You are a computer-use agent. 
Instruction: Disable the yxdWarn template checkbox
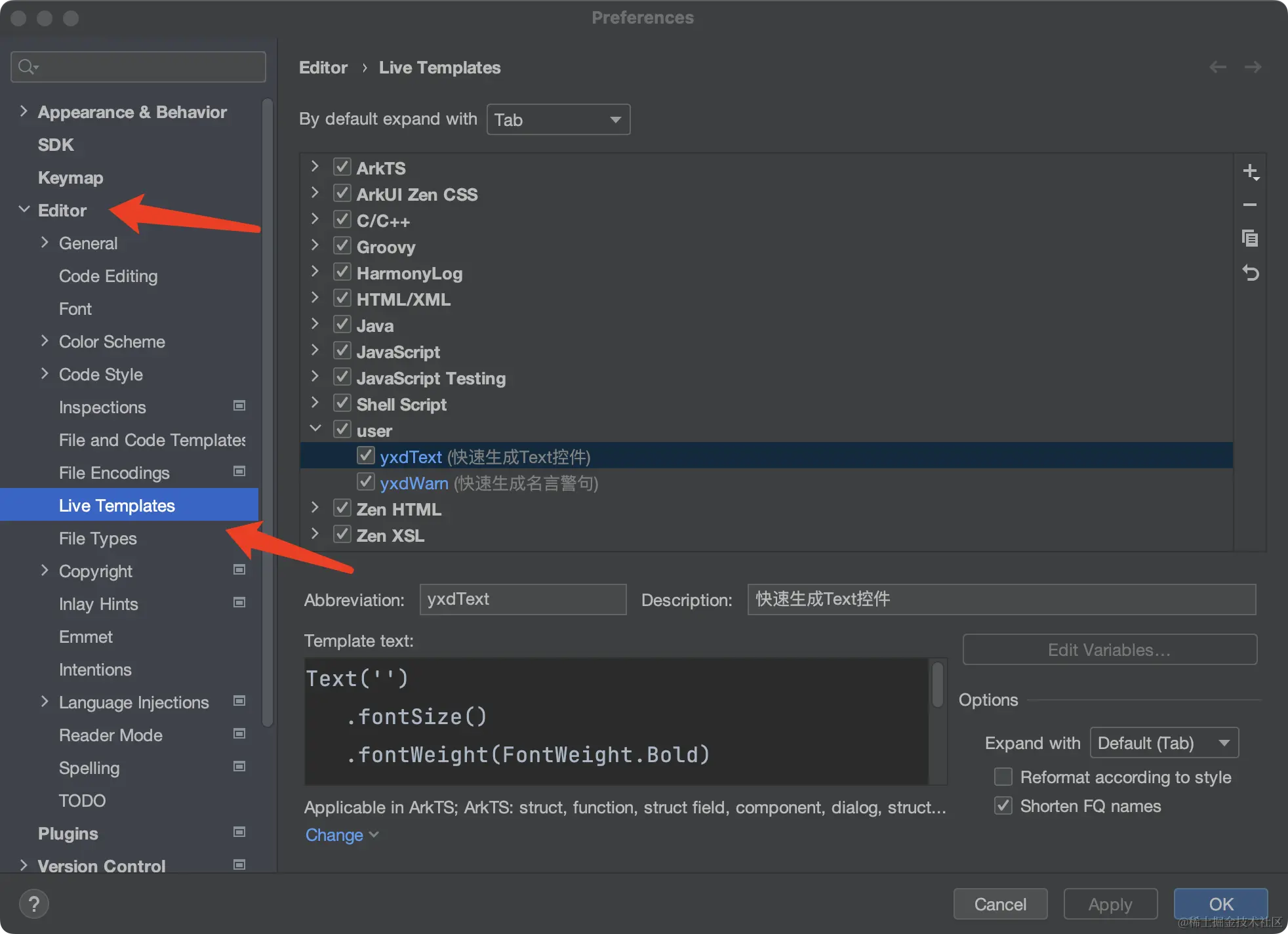[x=365, y=482]
